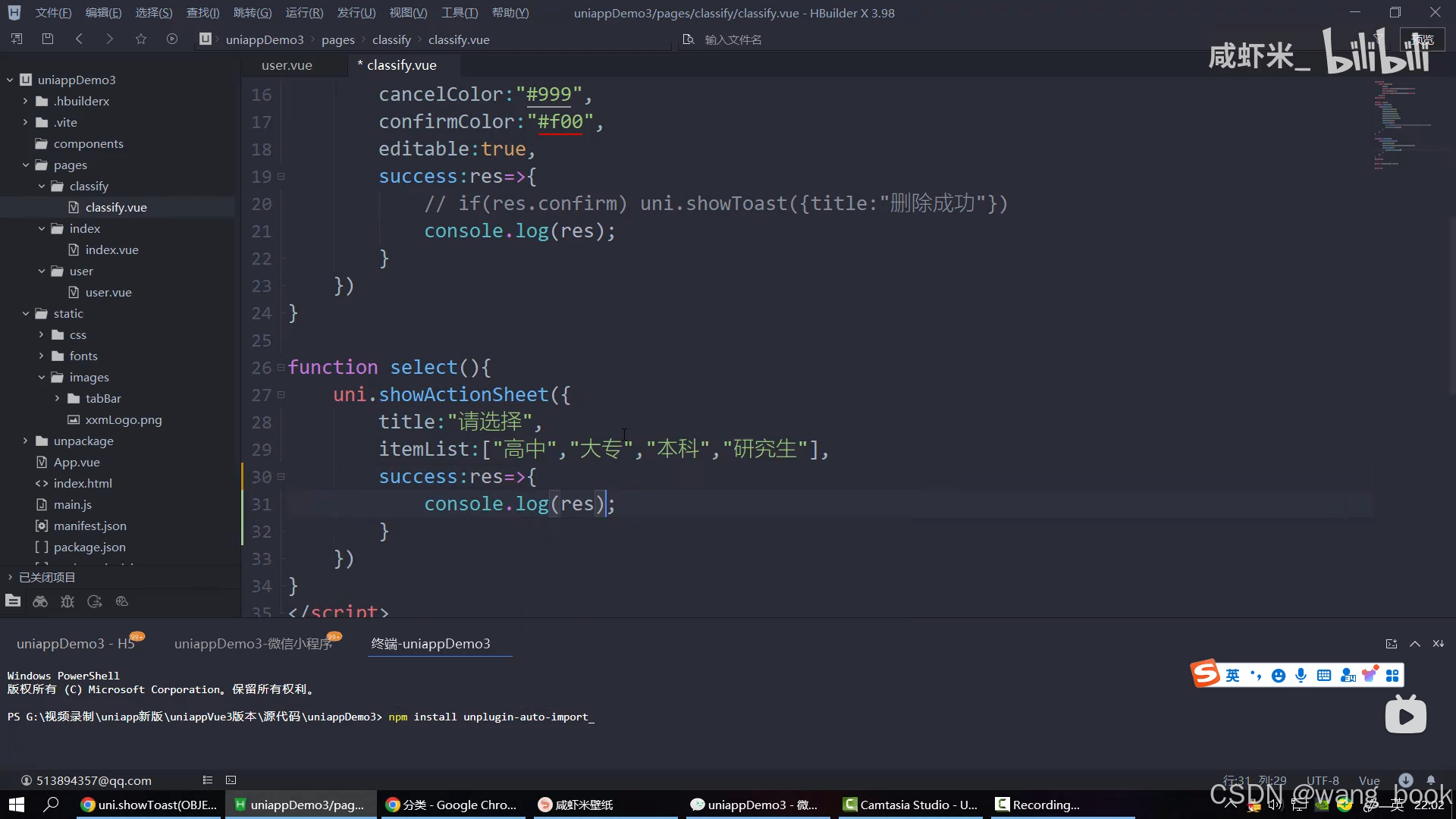Click the sync arrows icon in the sidebar footer
The width and height of the screenshot is (1456, 819).
[x=95, y=601]
